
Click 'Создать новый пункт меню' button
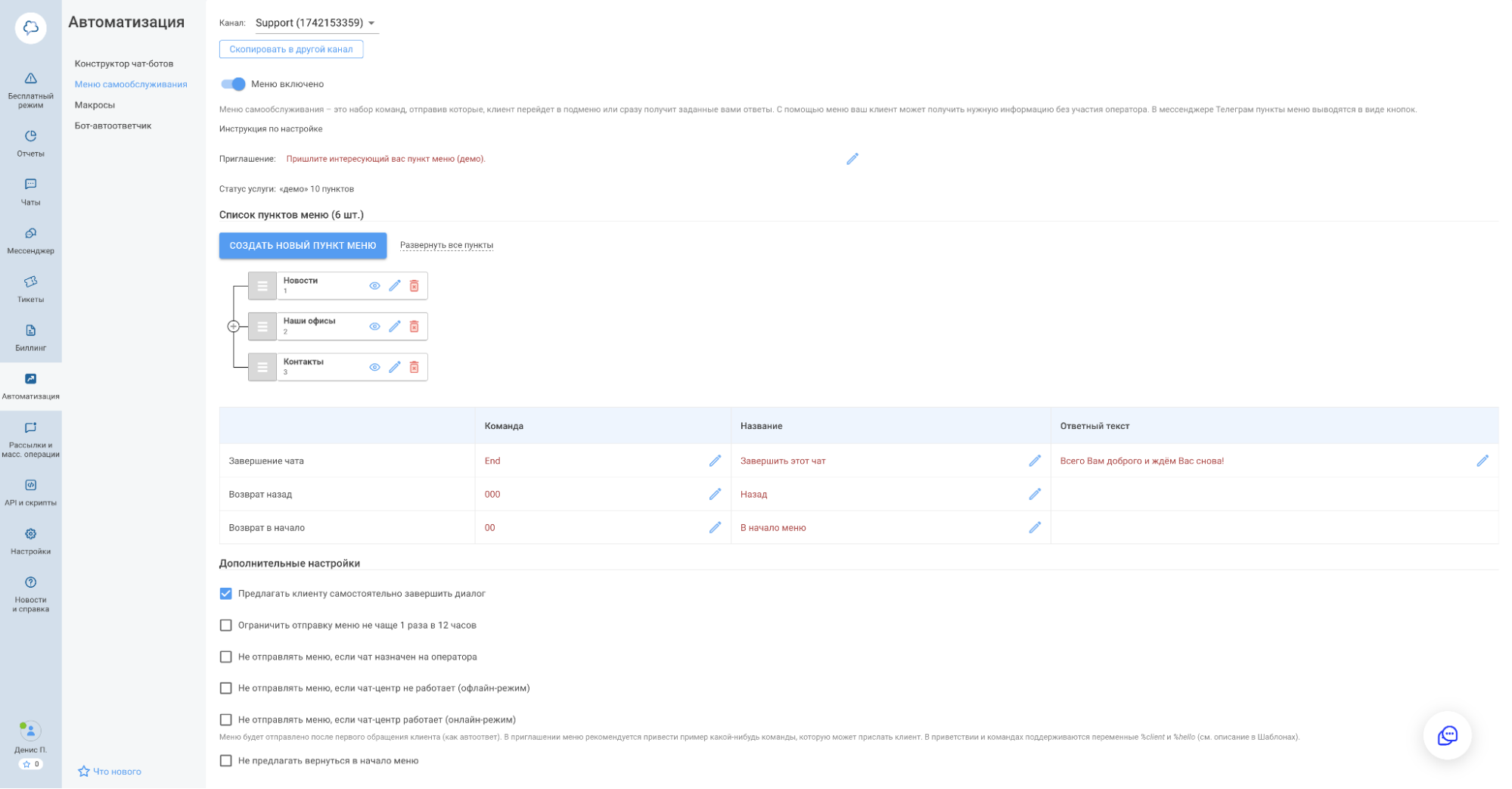pos(303,245)
